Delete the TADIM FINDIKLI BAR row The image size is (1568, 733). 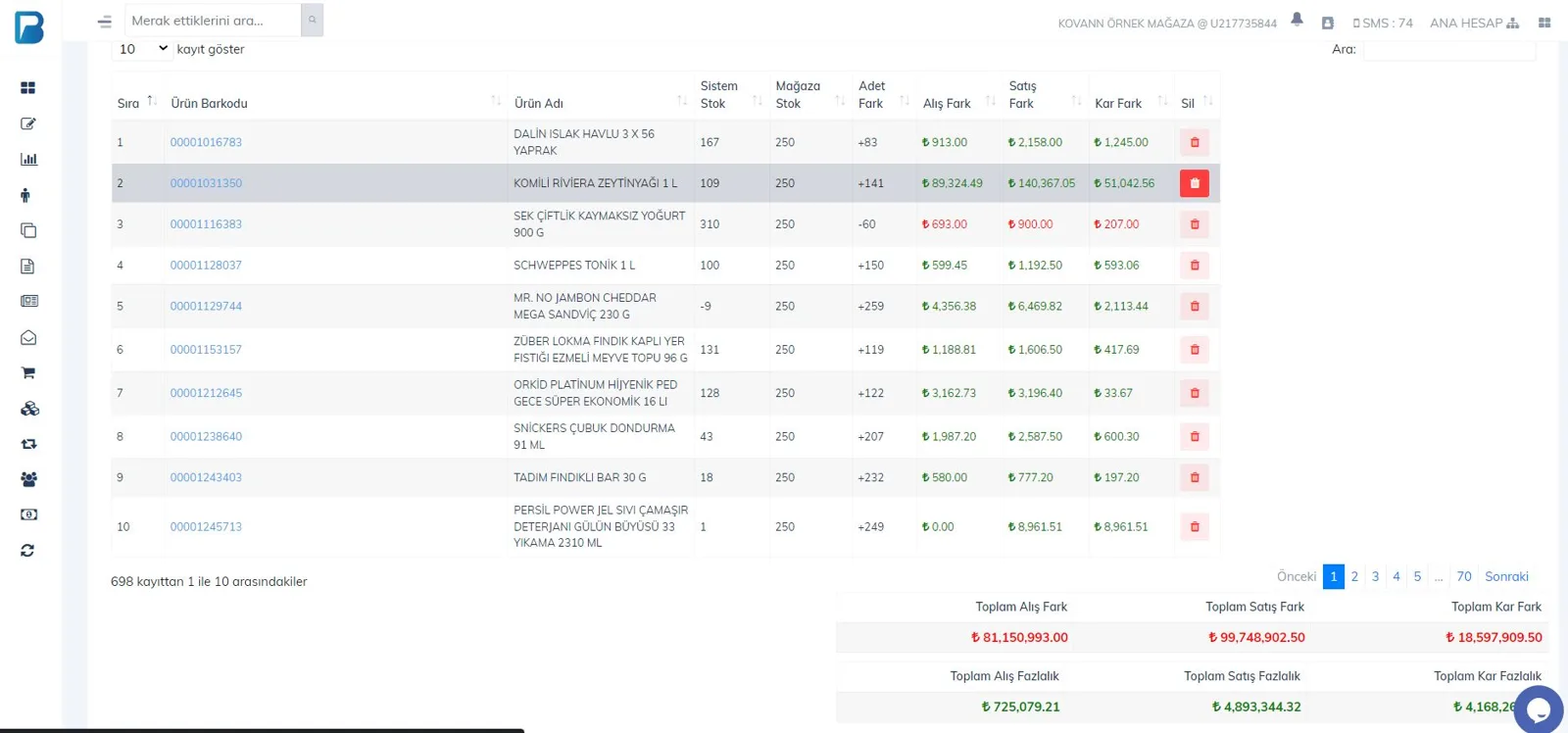pos(1195,477)
